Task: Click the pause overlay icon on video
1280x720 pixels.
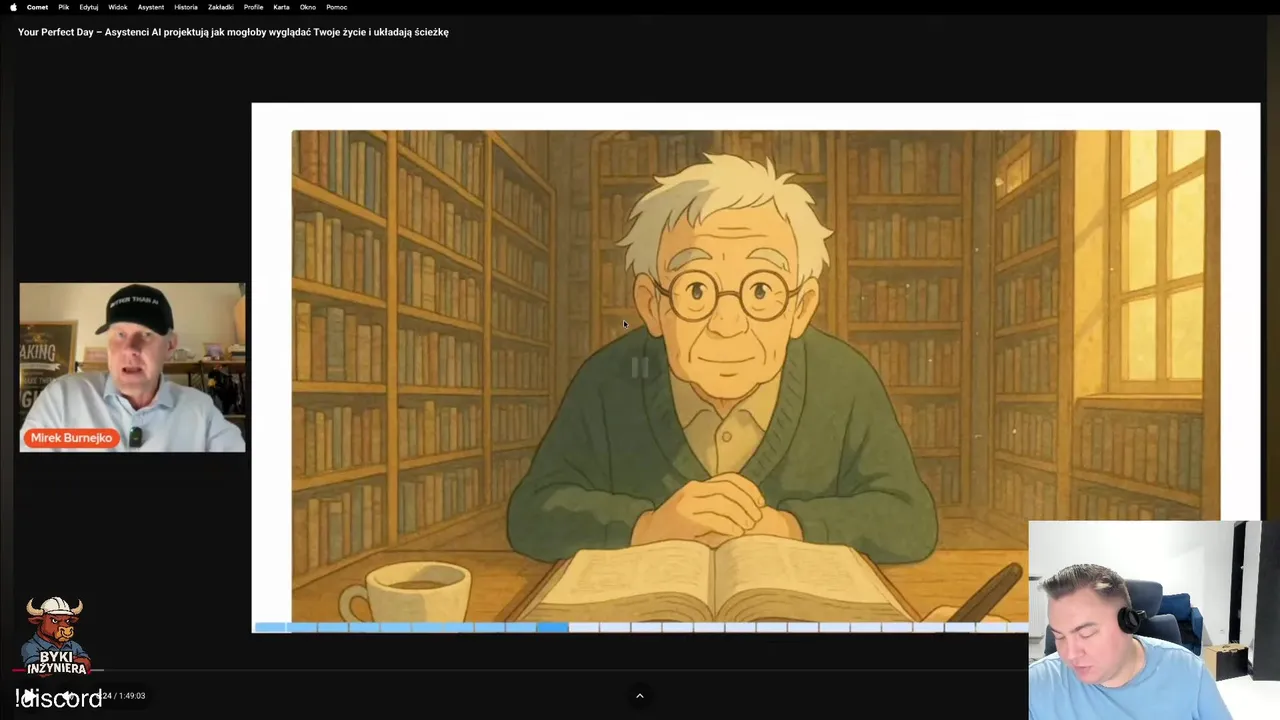Action: pyautogui.click(x=640, y=368)
